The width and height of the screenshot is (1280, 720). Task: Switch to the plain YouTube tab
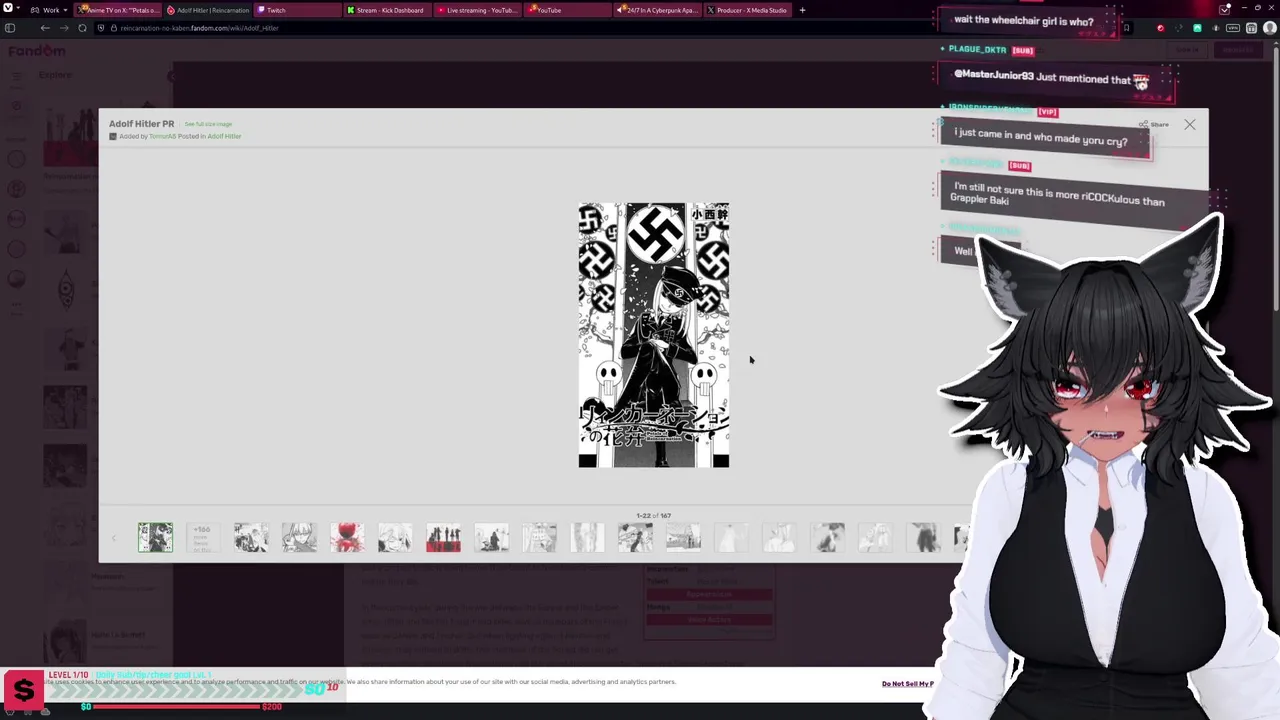pos(568,10)
